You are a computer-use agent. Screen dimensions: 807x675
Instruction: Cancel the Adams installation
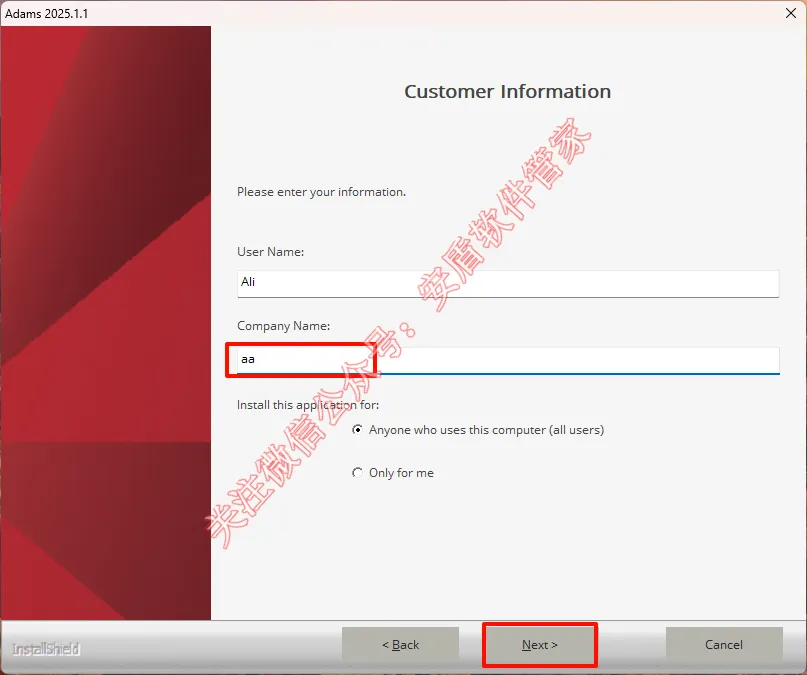click(x=724, y=645)
